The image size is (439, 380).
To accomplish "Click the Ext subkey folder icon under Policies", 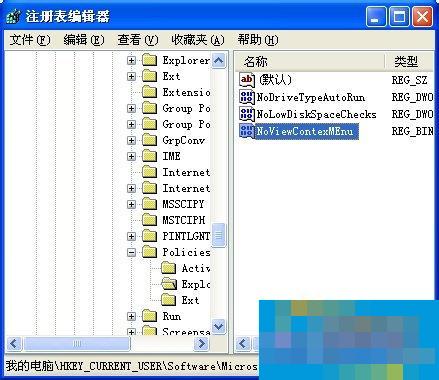I will tap(169, 300).
